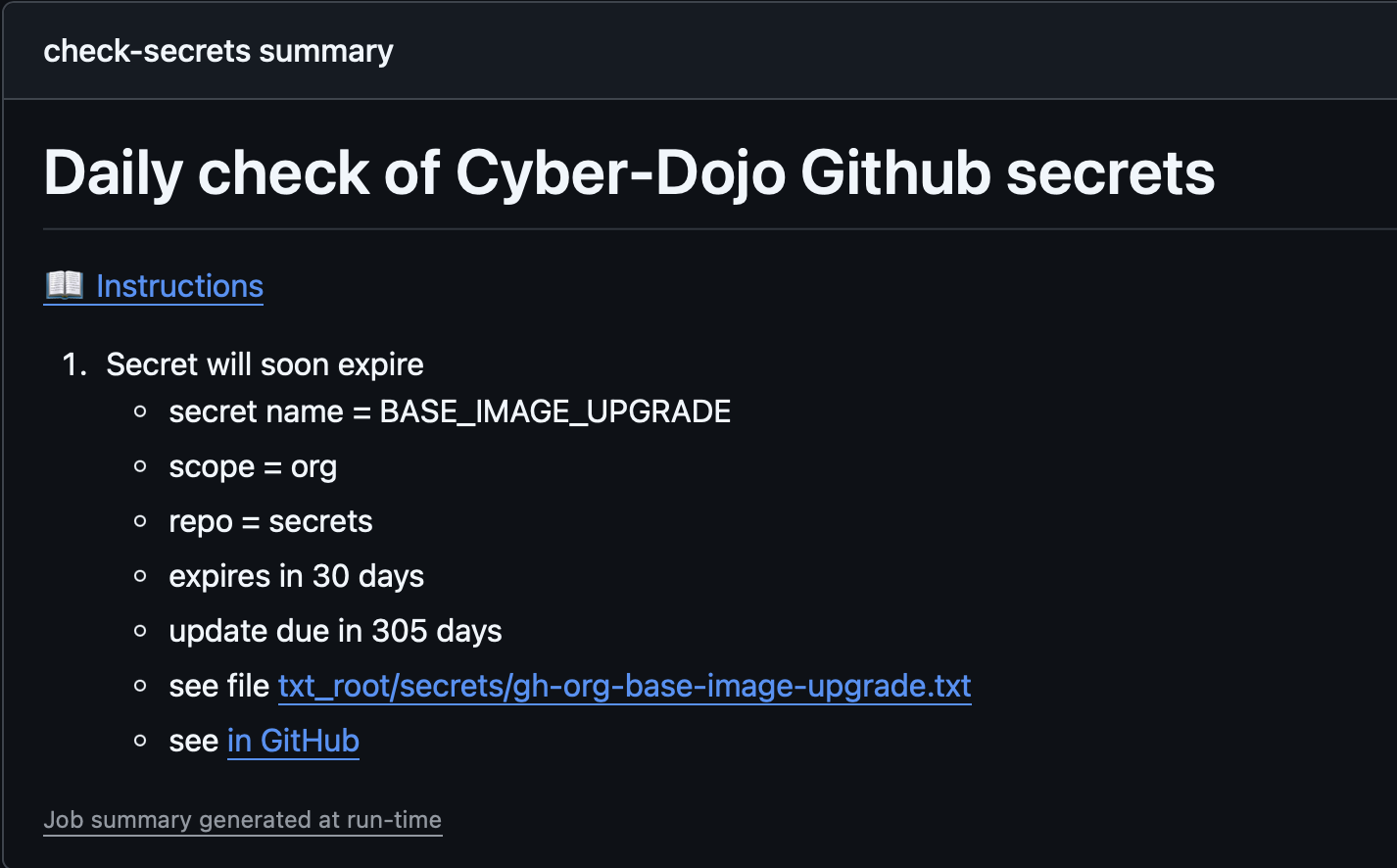The height and width of the screenshot is (868, 1397).
Task: Click "Job summary generated at run-time" link
Action: pyautogui.click(x=242, y=820)
